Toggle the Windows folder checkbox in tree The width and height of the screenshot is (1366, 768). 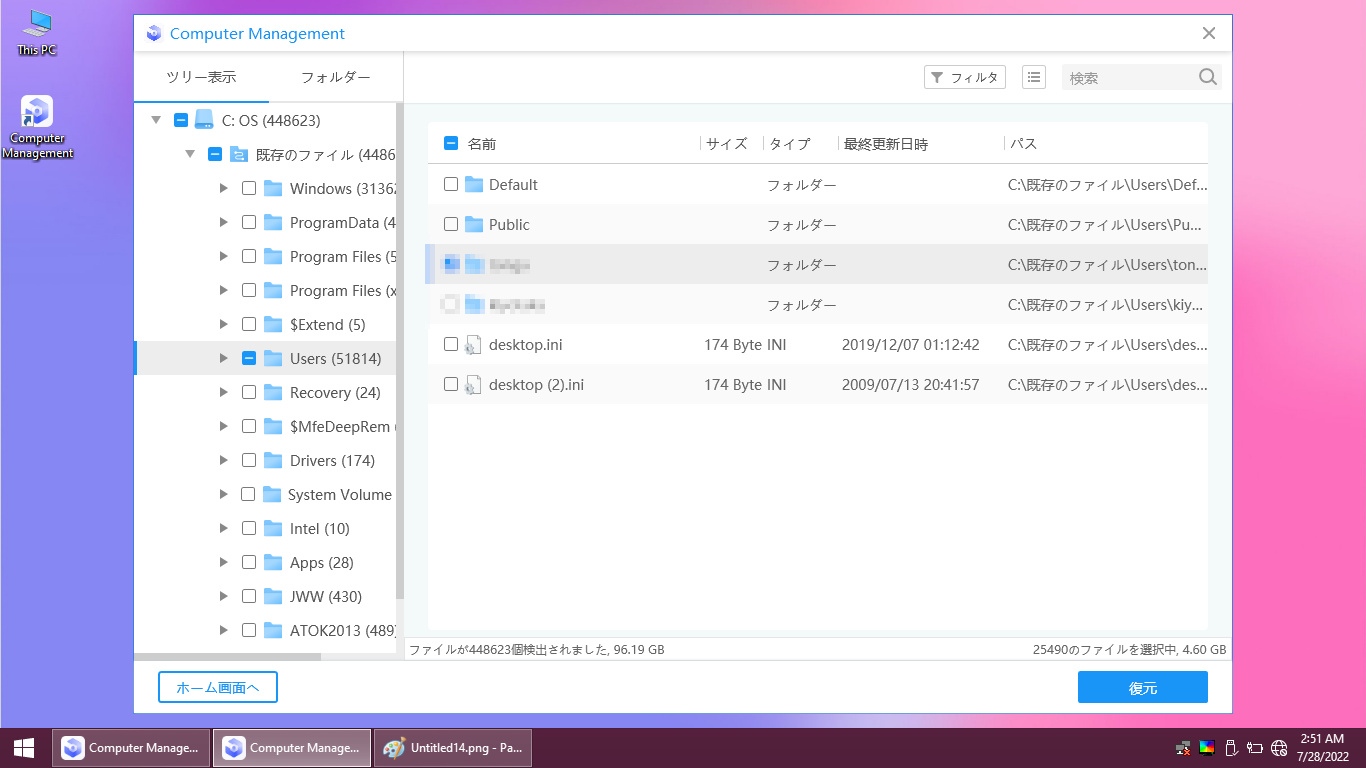[x=249, y=188]
